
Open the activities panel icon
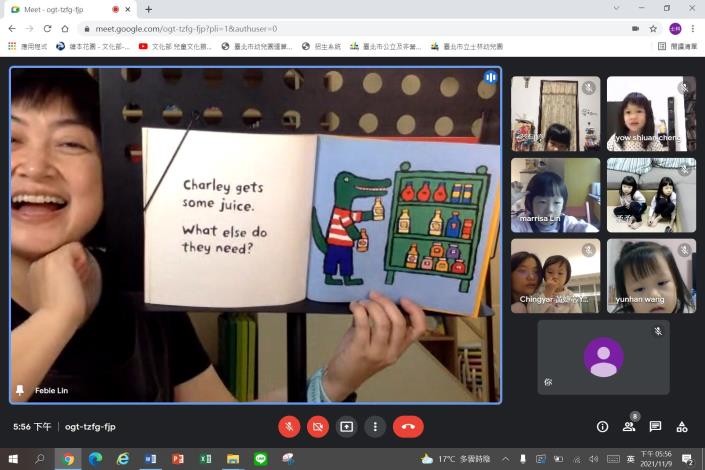tap(682, 426)
